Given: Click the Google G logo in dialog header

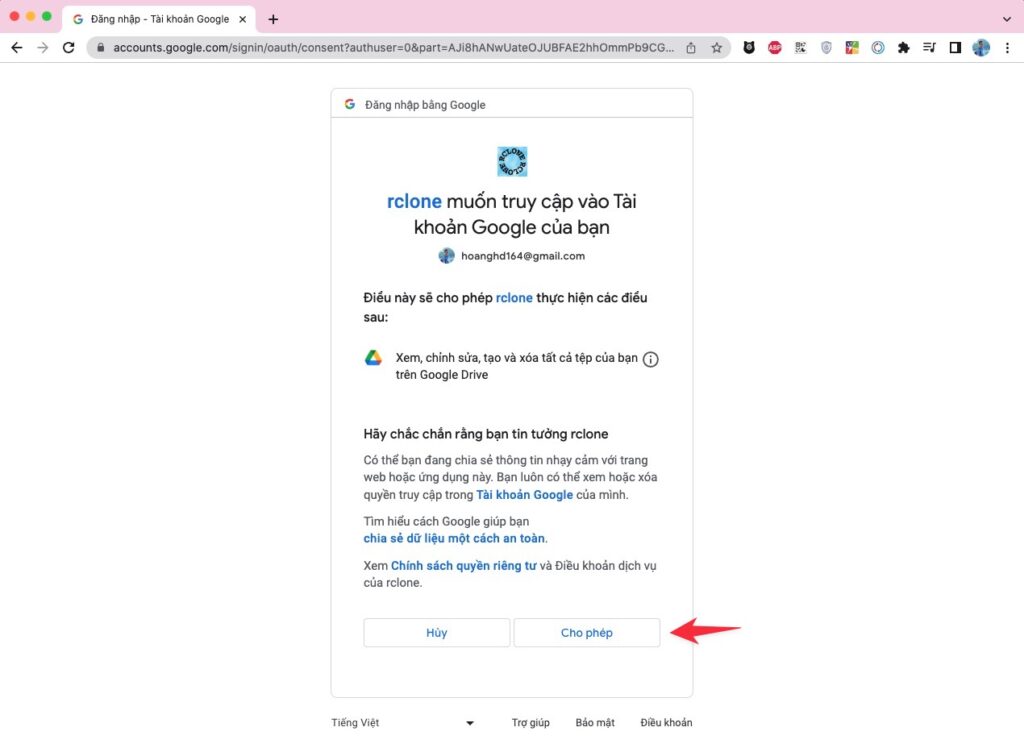Looking at the screenshot, I should pos(350,105).
